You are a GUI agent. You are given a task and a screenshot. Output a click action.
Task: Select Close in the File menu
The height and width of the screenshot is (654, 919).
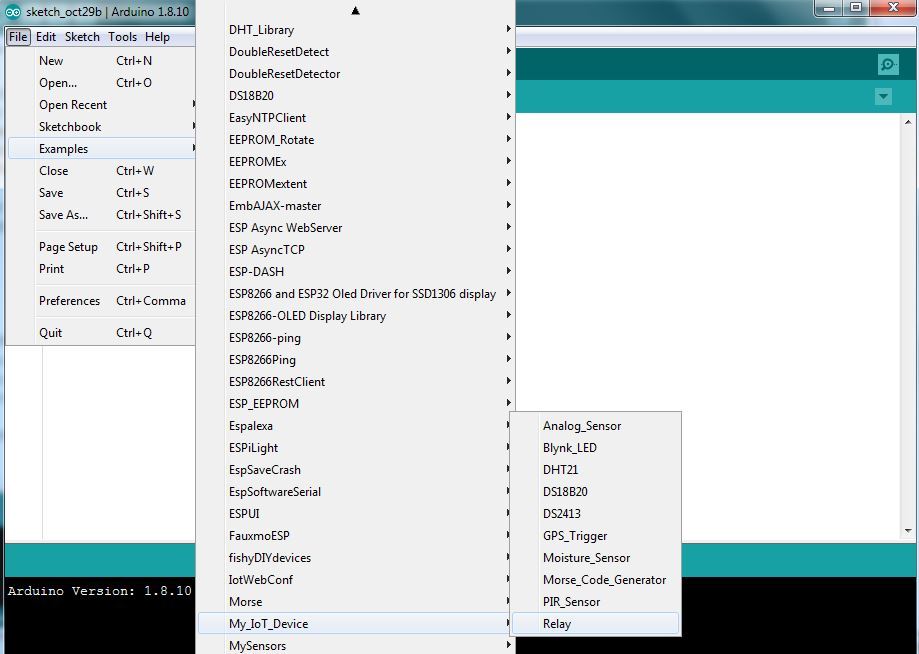(101, 171)
